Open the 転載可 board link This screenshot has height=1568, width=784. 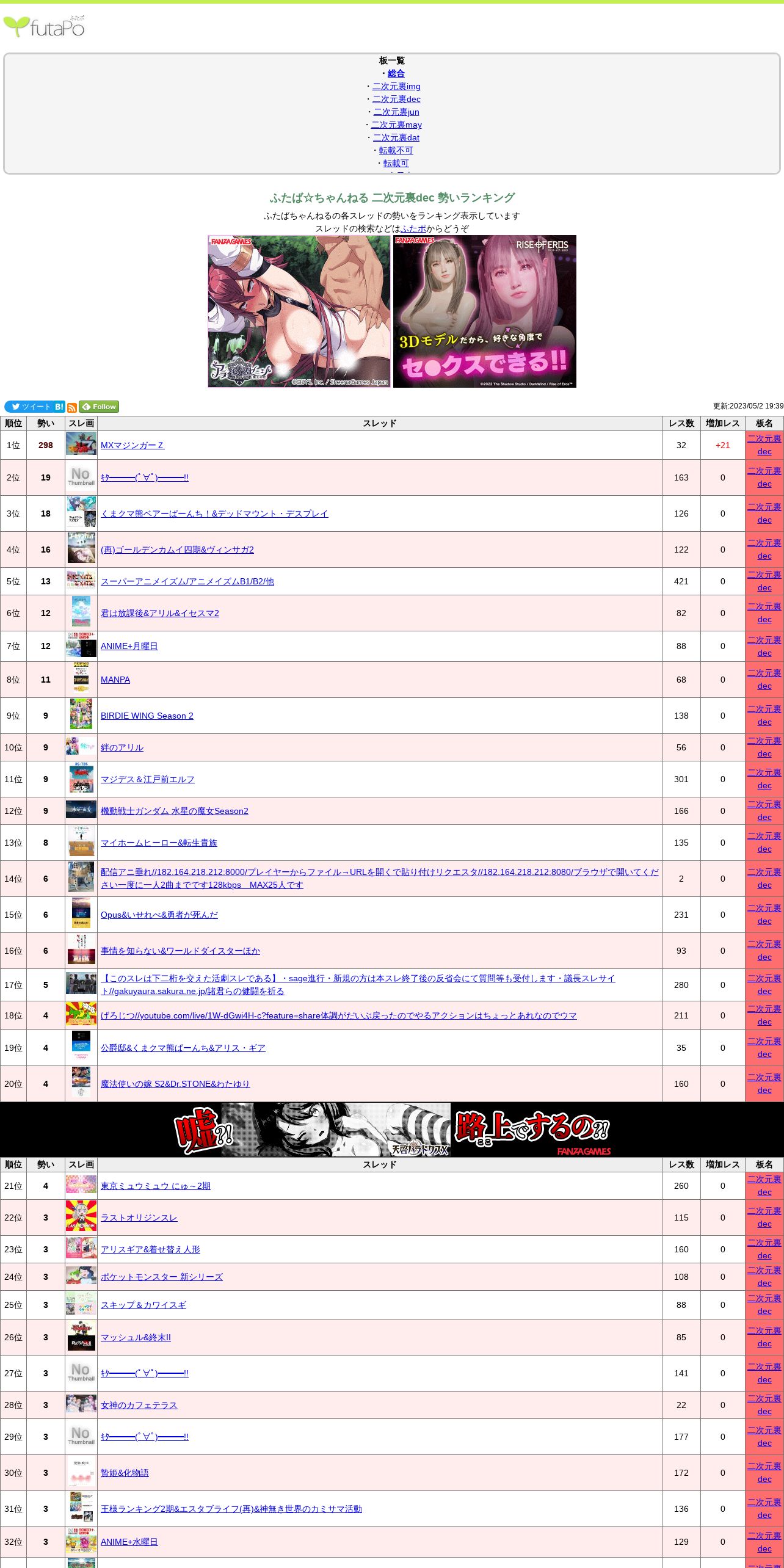click(x=396, y=163)
